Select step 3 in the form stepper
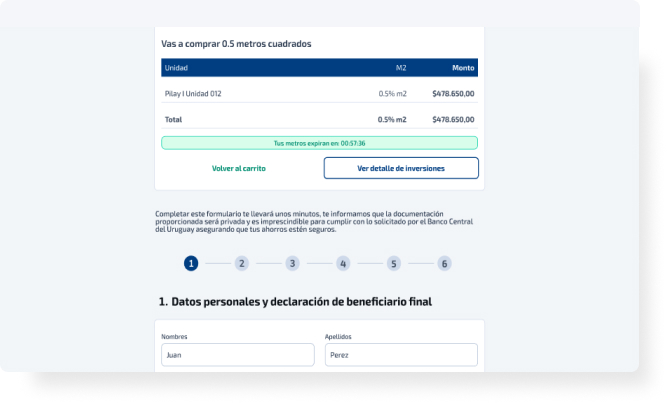Screen dimensions: 668x405 click(292, 263)
